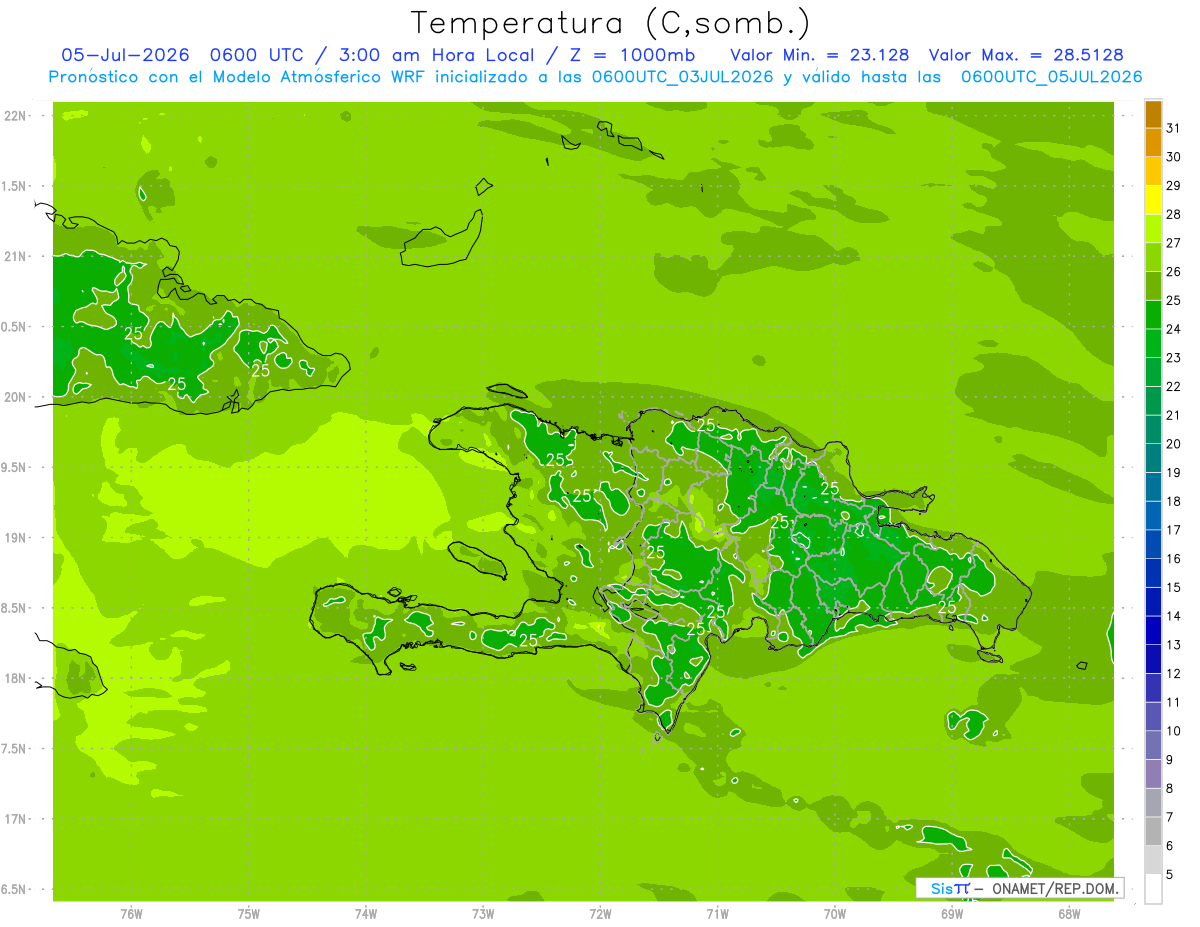Click the "72W" longitude axis label
Screen dimensions: 1200x927
click(x=601, y=914)
